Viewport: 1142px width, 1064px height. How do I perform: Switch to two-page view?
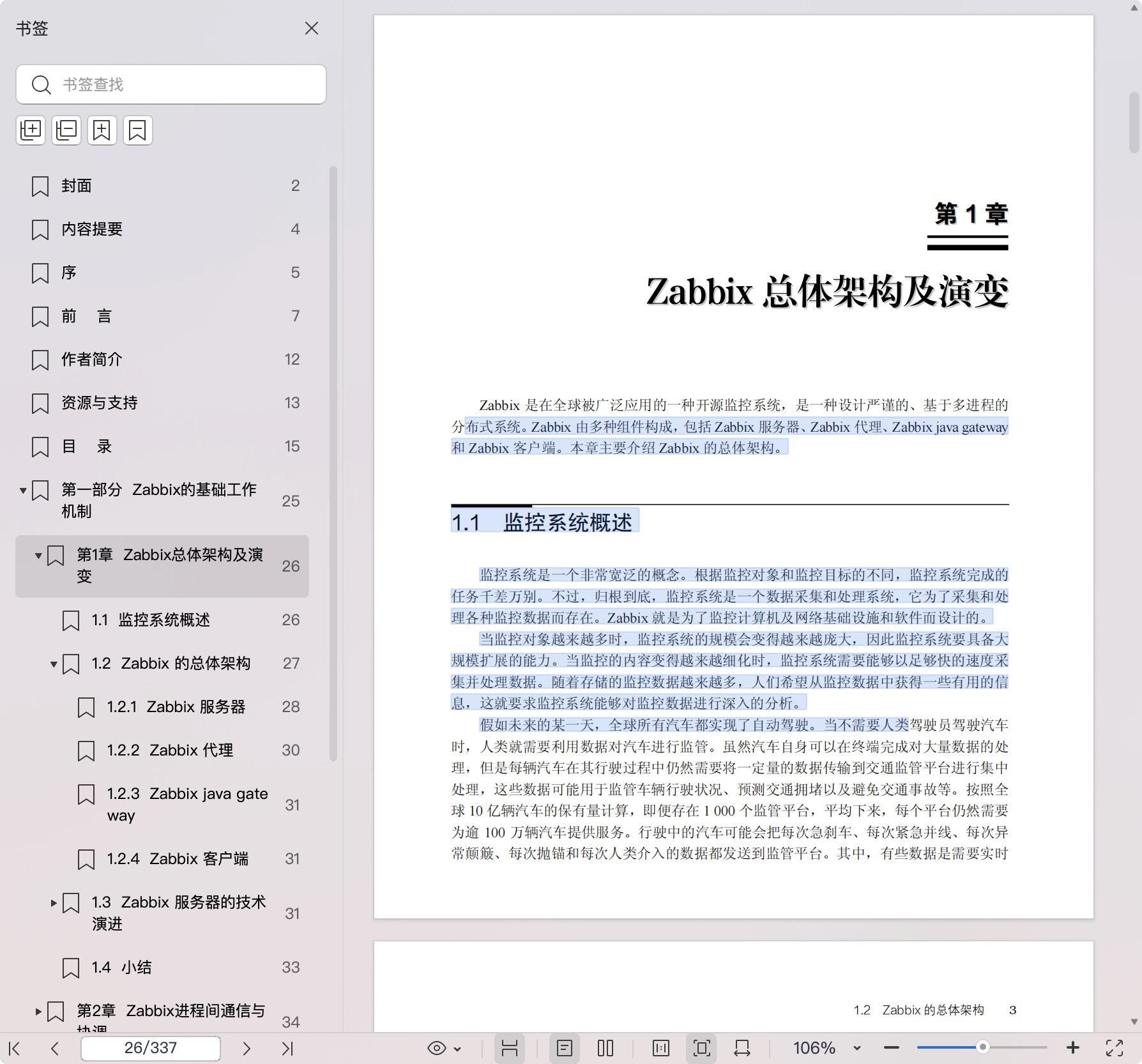coord(605,1048)
